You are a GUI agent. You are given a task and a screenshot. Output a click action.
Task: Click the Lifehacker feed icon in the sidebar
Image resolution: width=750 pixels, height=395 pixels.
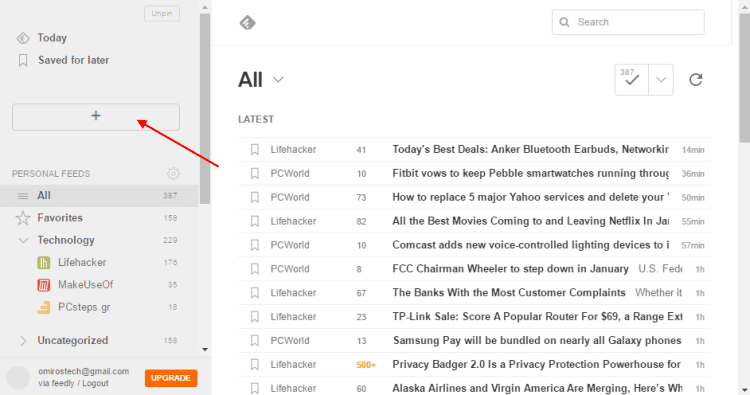point(44,263)
